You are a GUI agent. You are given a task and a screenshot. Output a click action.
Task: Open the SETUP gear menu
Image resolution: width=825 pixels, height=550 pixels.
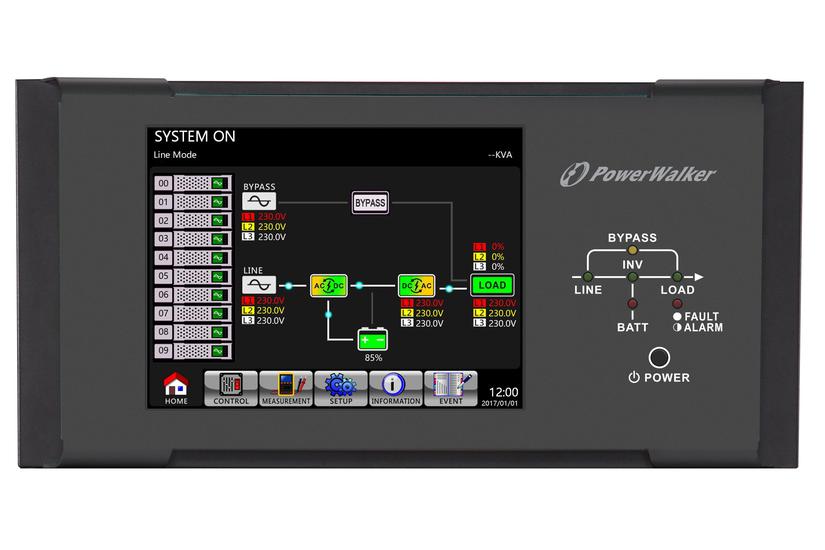point(341,388)
